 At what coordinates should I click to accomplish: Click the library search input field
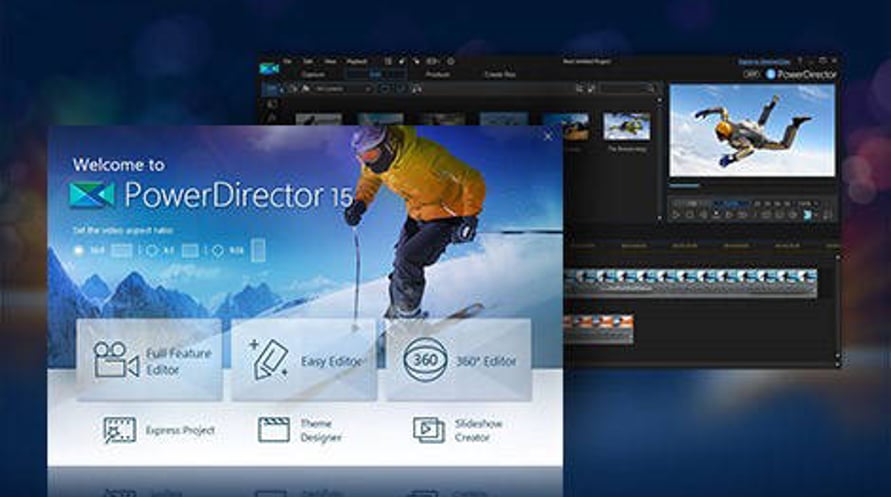[627, 89]
